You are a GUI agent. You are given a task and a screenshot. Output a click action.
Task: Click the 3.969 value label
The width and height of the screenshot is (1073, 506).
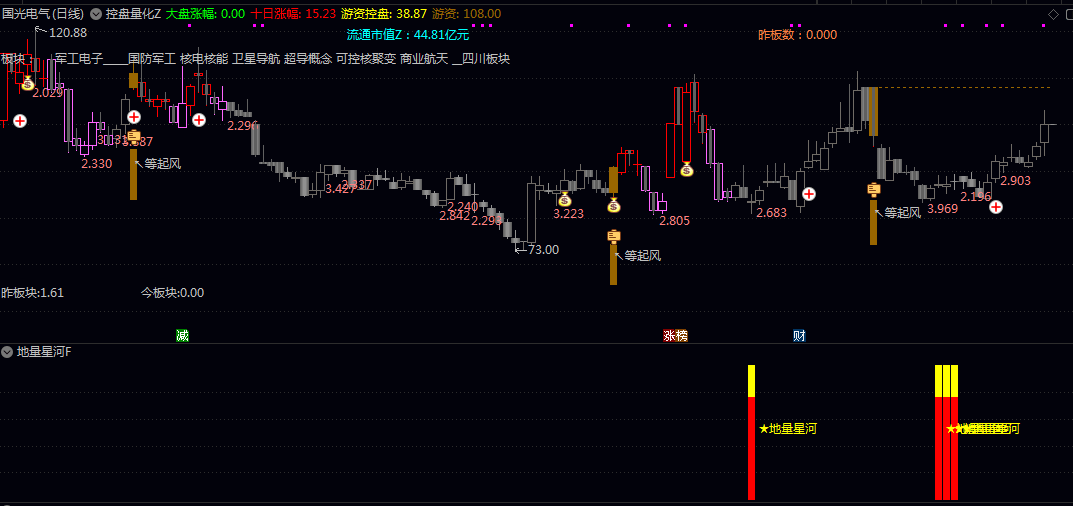tap(943, 210)
